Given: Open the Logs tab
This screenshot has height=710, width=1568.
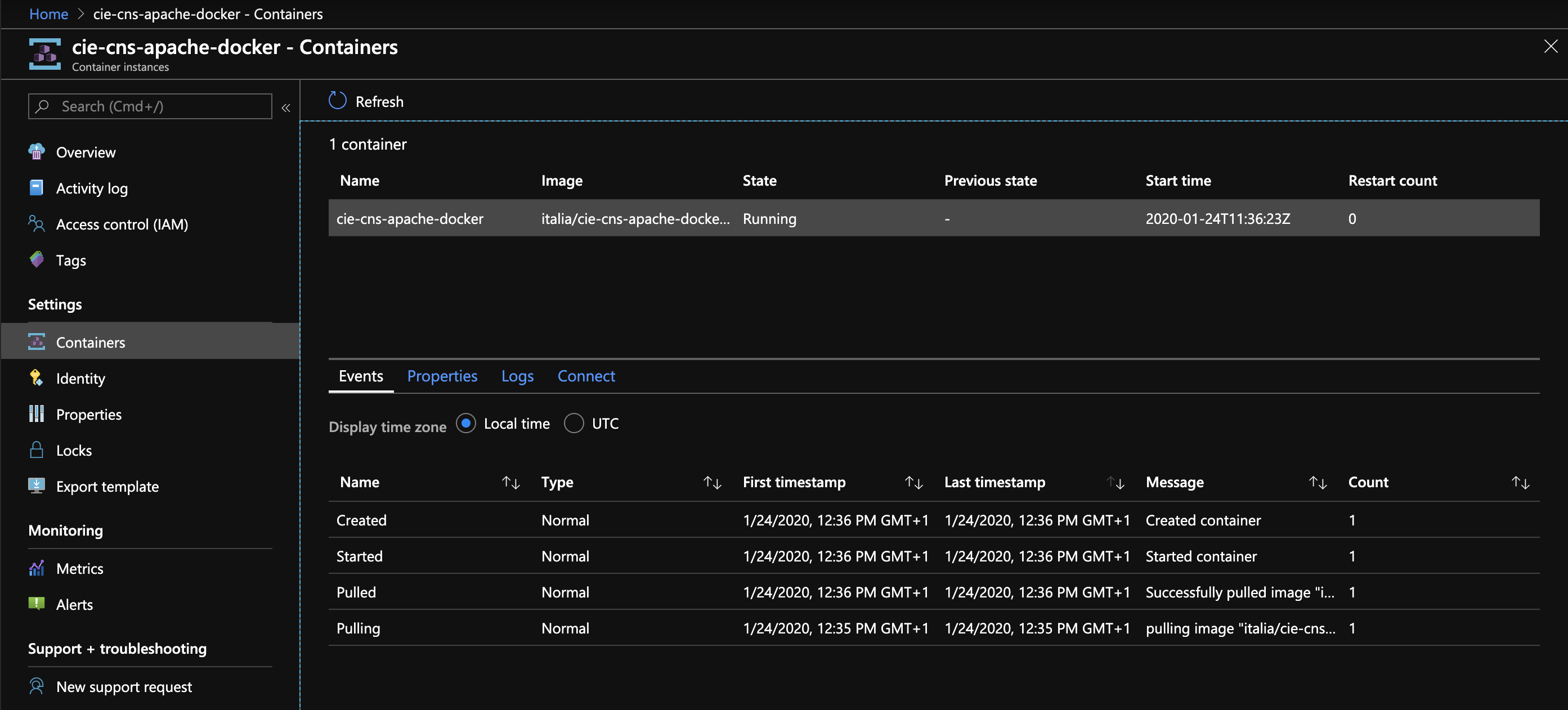Looking at the screenshot, I should pyautogui.click(x=517, y=376).
